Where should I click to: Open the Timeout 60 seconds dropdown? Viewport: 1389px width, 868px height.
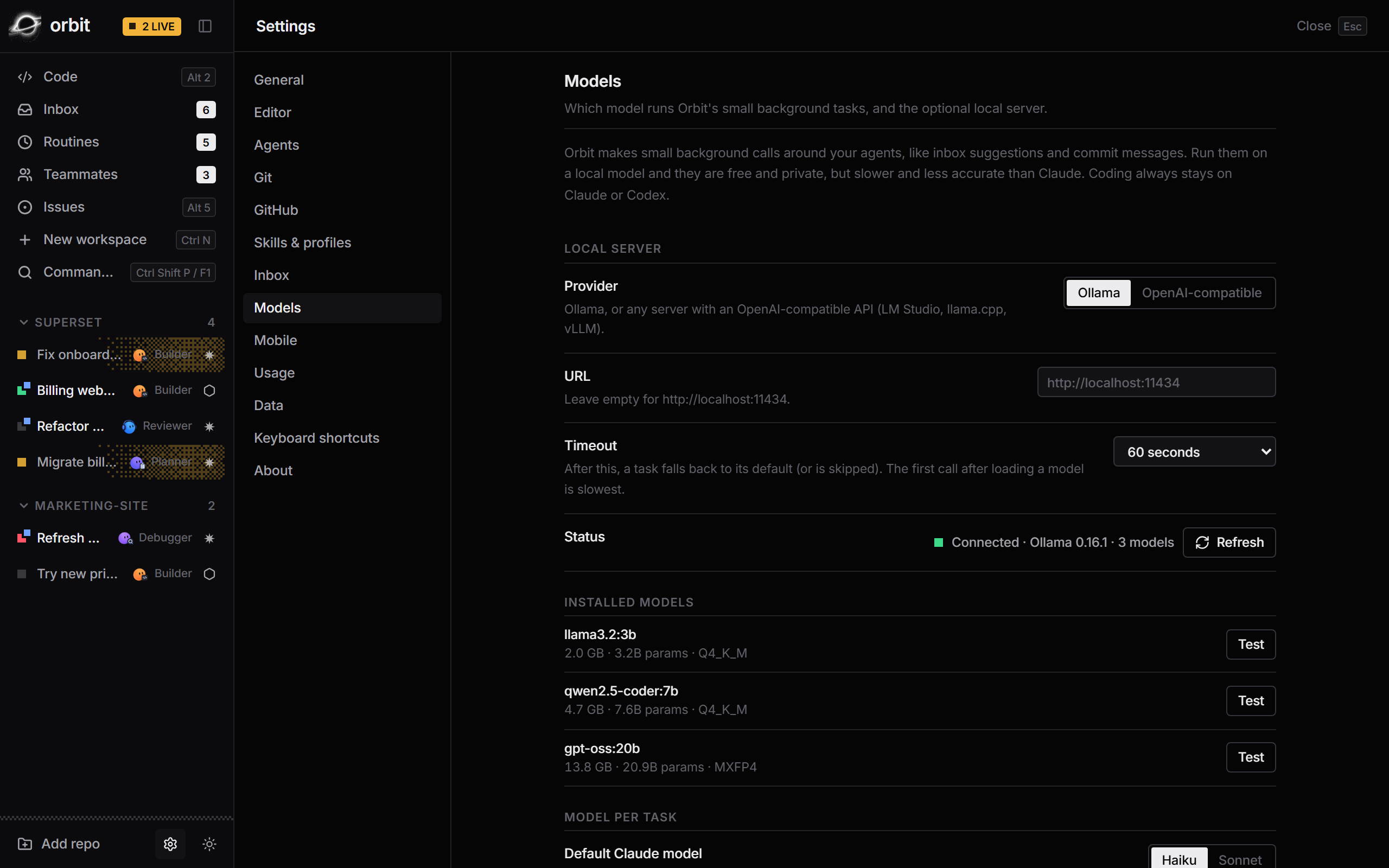(x=1194, y=452)
